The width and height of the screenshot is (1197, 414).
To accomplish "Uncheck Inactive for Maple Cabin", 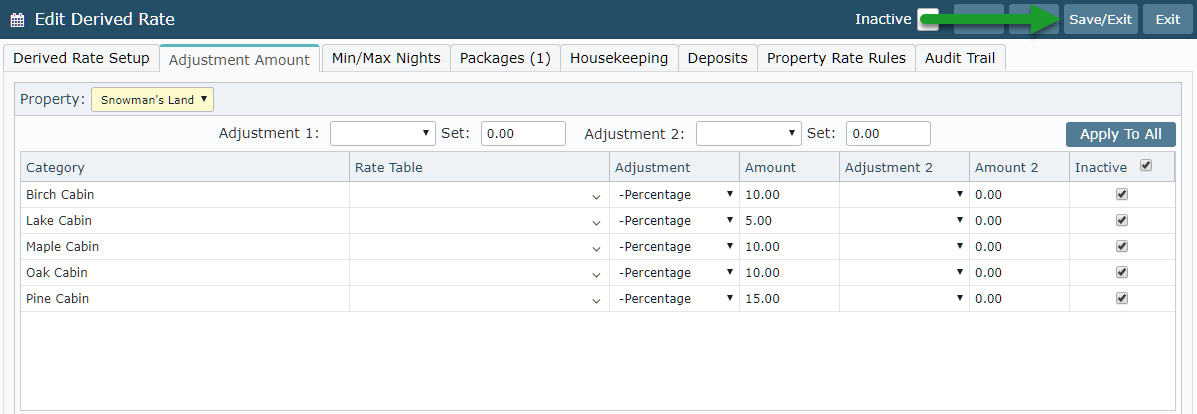I will (x=1121, y=246).
